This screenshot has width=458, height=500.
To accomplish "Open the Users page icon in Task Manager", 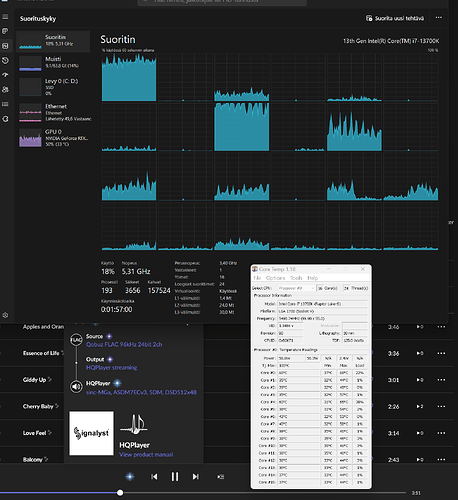I will (5, 89).
